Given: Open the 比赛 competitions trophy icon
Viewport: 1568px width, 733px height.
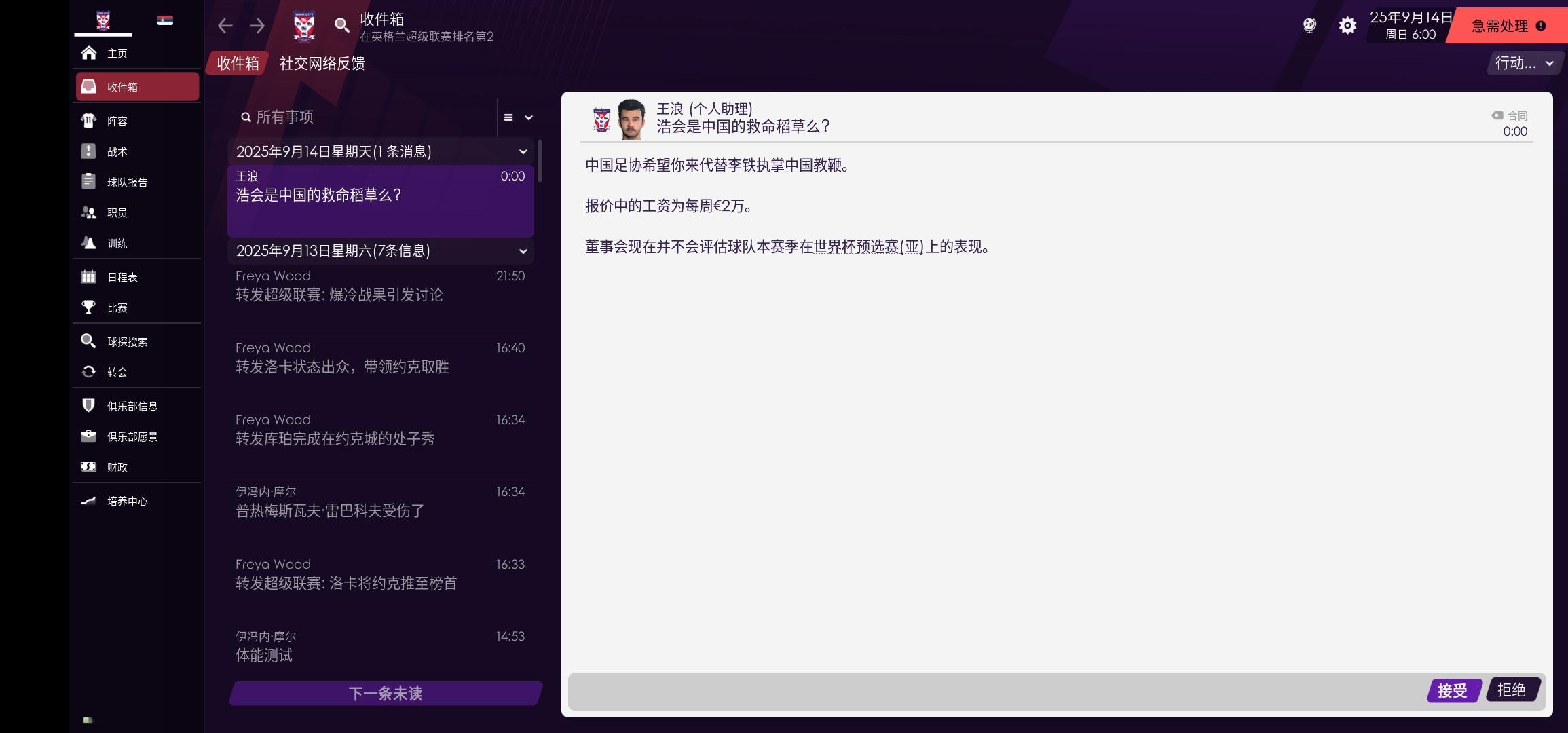Looking at the screenshot, I should pos(89,307).
